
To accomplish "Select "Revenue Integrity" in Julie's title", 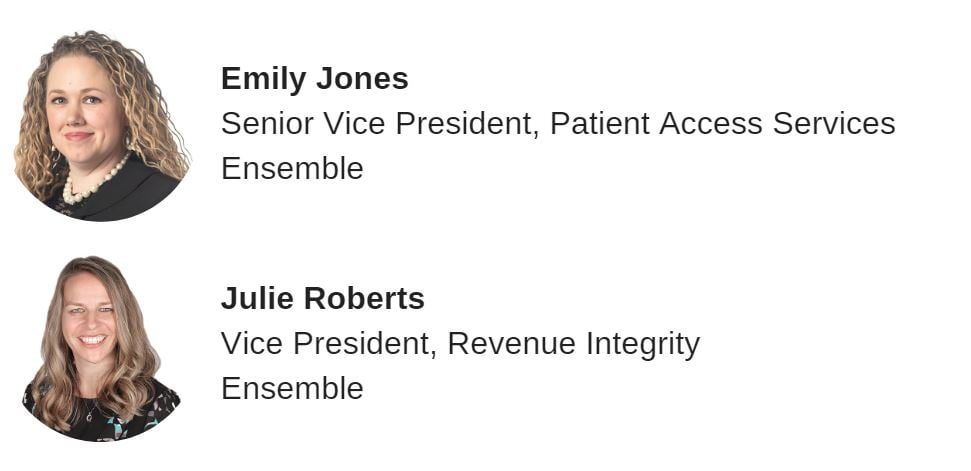I will pos(573,343).
